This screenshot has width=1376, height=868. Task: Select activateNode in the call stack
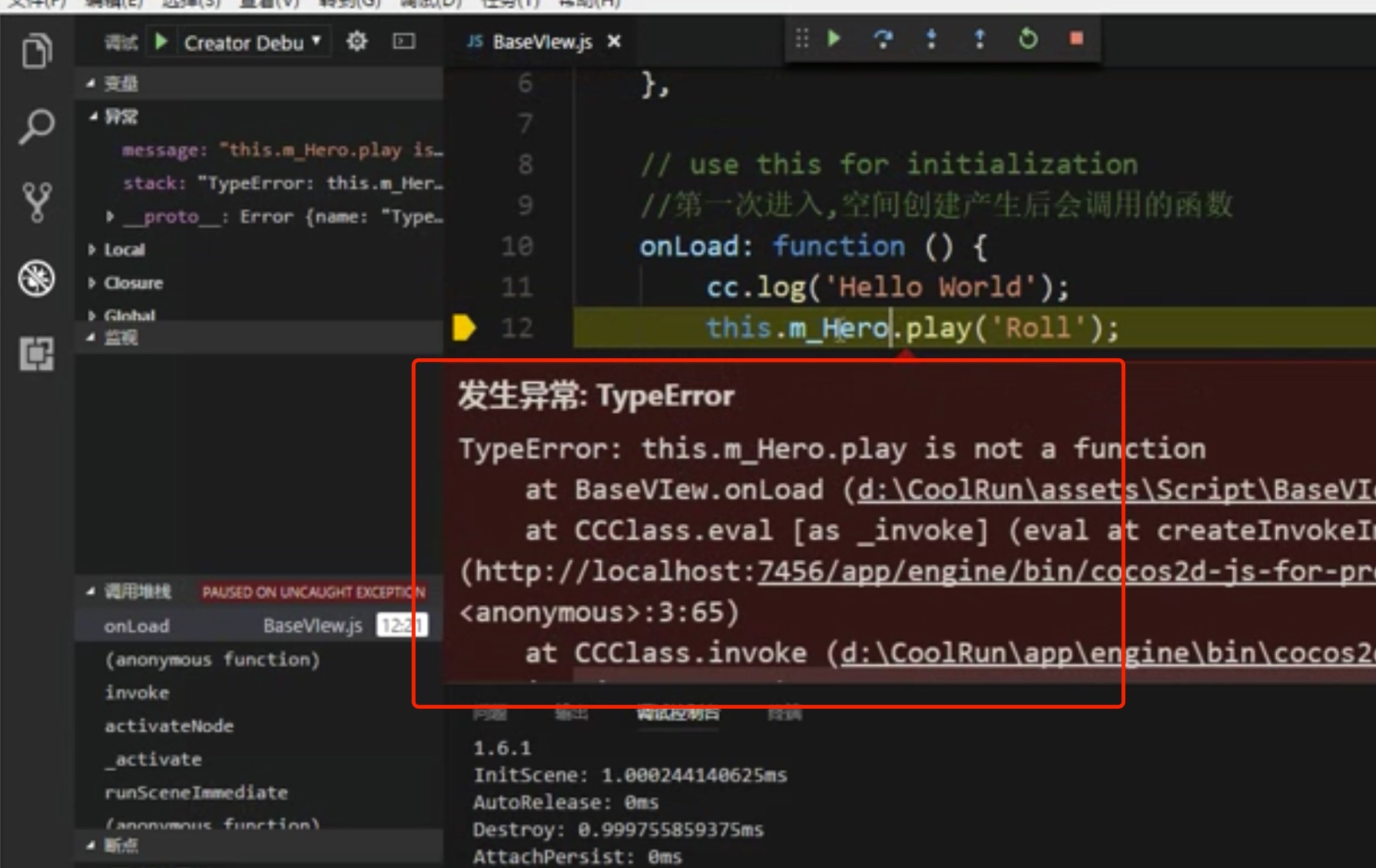(x=169, y=726)
